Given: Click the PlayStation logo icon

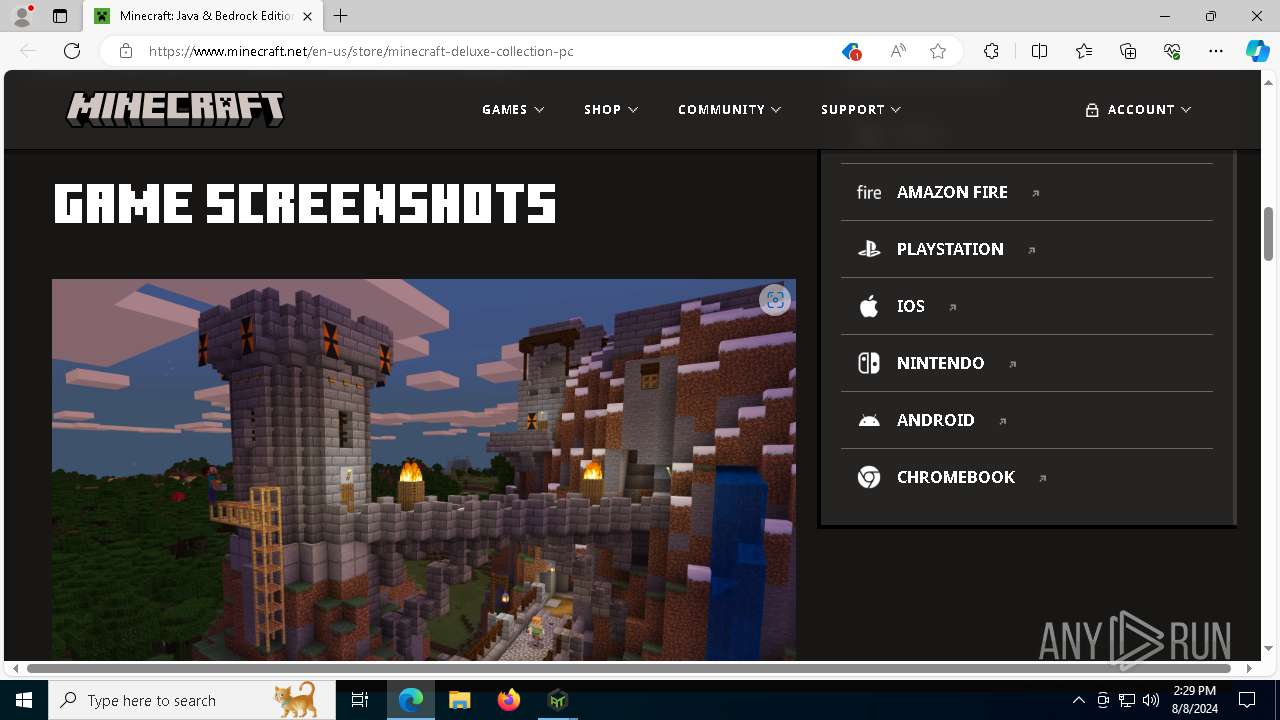Looking at the screenshot, I should coord(869,249).
